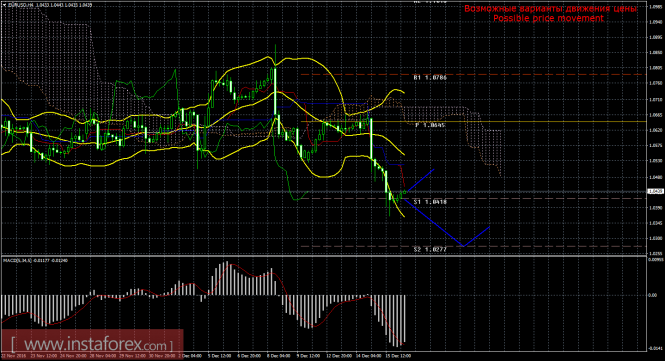Click the 8 Dec 04:00 time axis label
The image size is (665, 361).
279,356
